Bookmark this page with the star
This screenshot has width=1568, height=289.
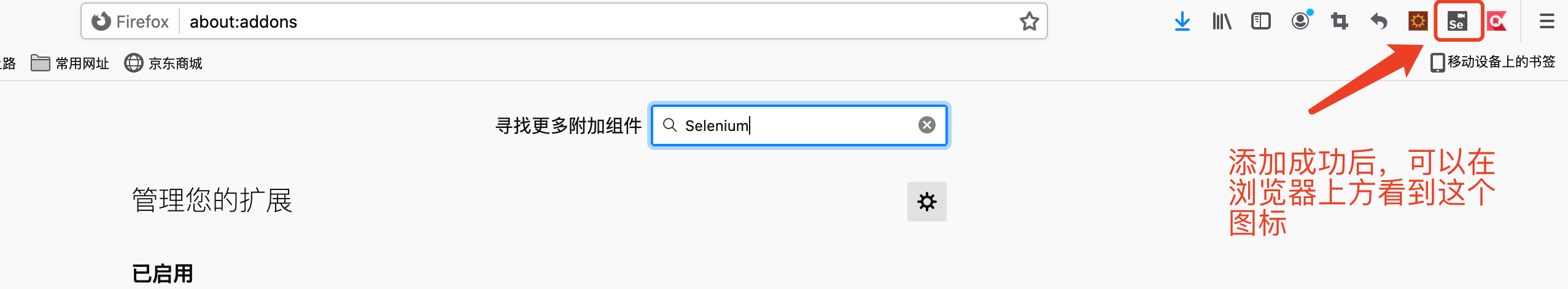(x=1030, y=22)
